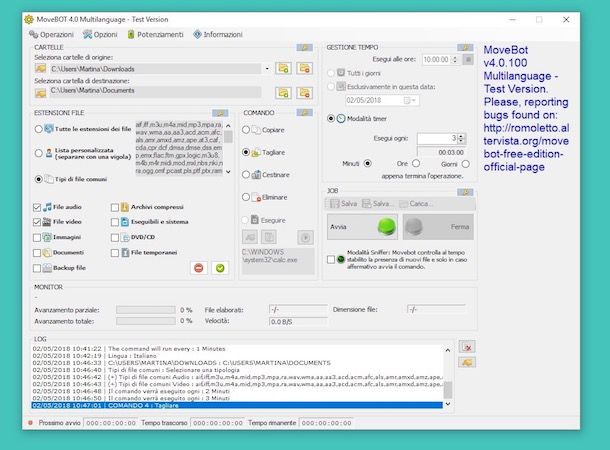Click JOB section help icon
610x450 pixels.
pyautogui.click(x=465, y=192)
